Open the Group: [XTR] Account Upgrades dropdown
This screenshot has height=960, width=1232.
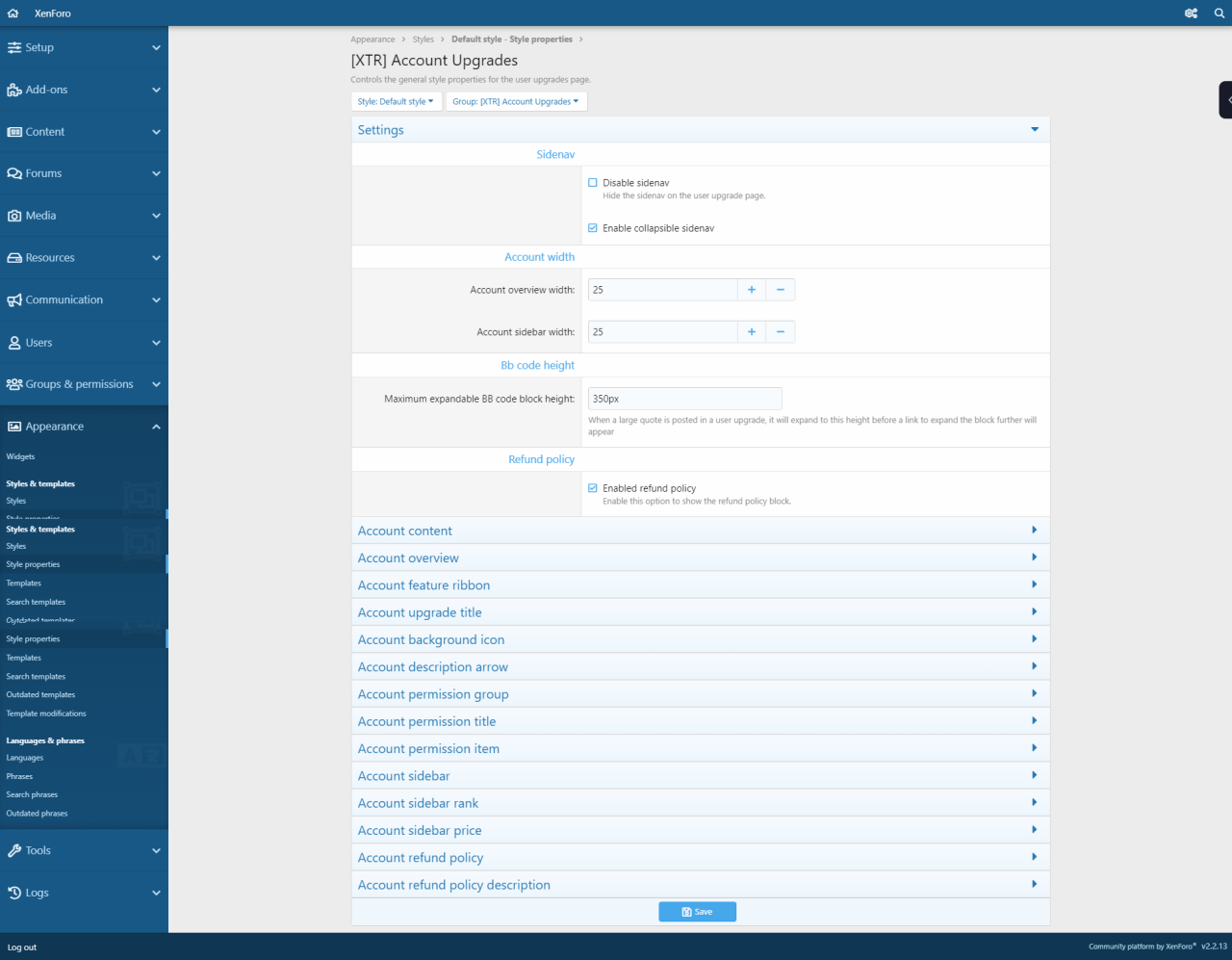pos(515,102)
